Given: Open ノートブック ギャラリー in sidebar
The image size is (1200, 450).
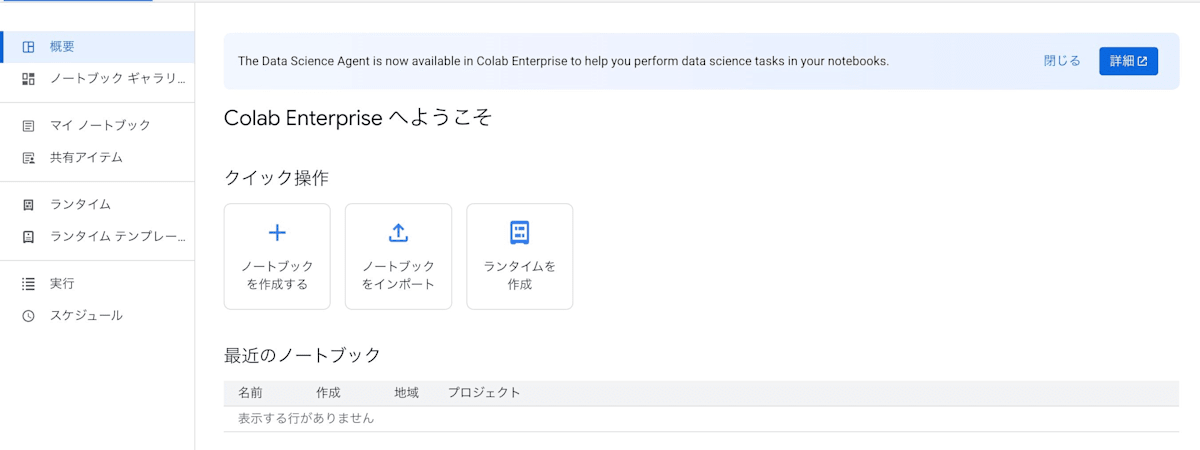Looking at the screenshot, I should (x=97, y=78).
